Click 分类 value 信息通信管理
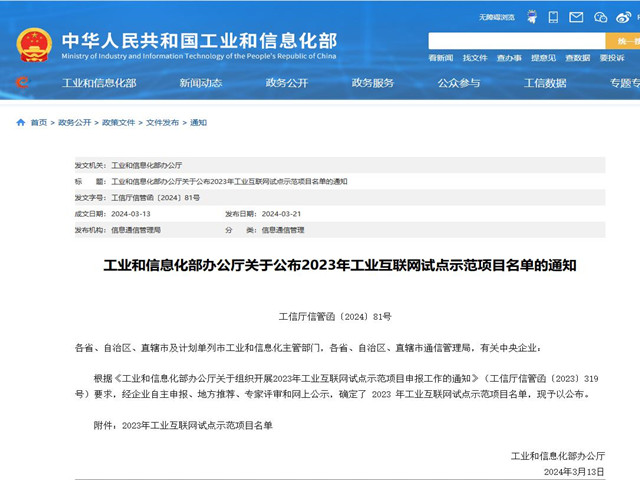640x480 pixels. 283,230
